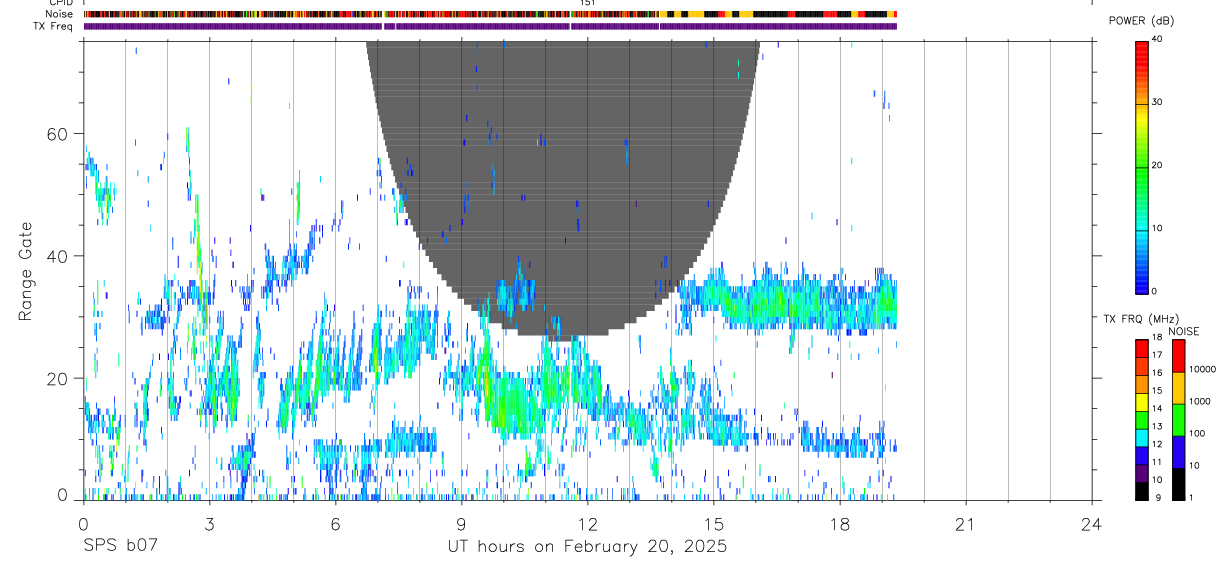Image resolution: width=1228 pixels, height=567 pixels.
Task: Click Range Gate axis tick label '60'
Action: (x=57, y=134)
